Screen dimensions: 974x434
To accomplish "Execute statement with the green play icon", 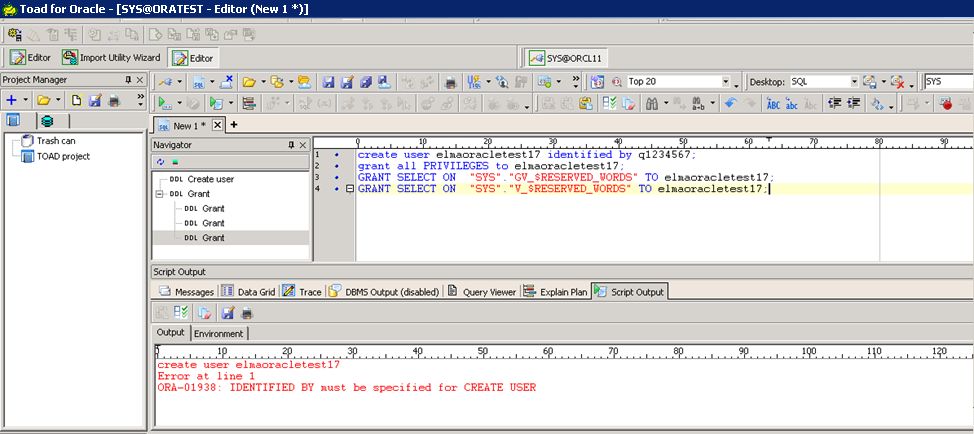I will tap(165, 104).
